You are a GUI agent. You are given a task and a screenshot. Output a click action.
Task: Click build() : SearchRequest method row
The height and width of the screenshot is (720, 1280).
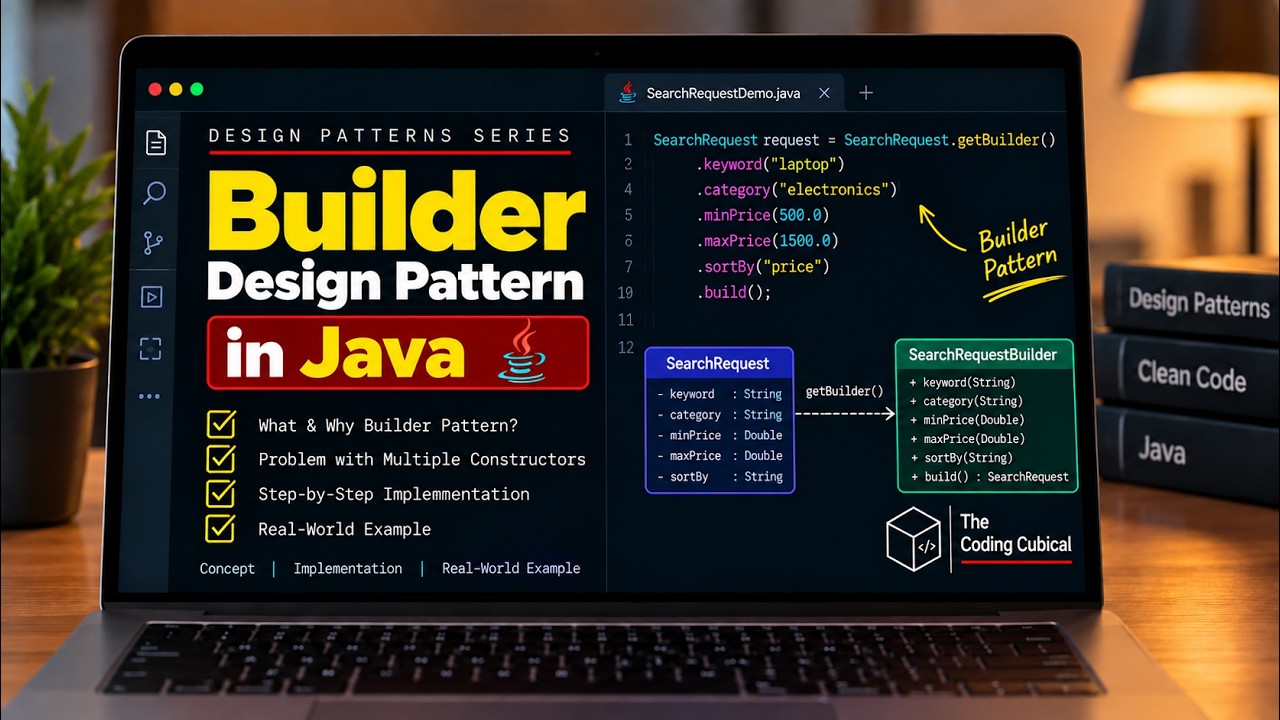989,477
